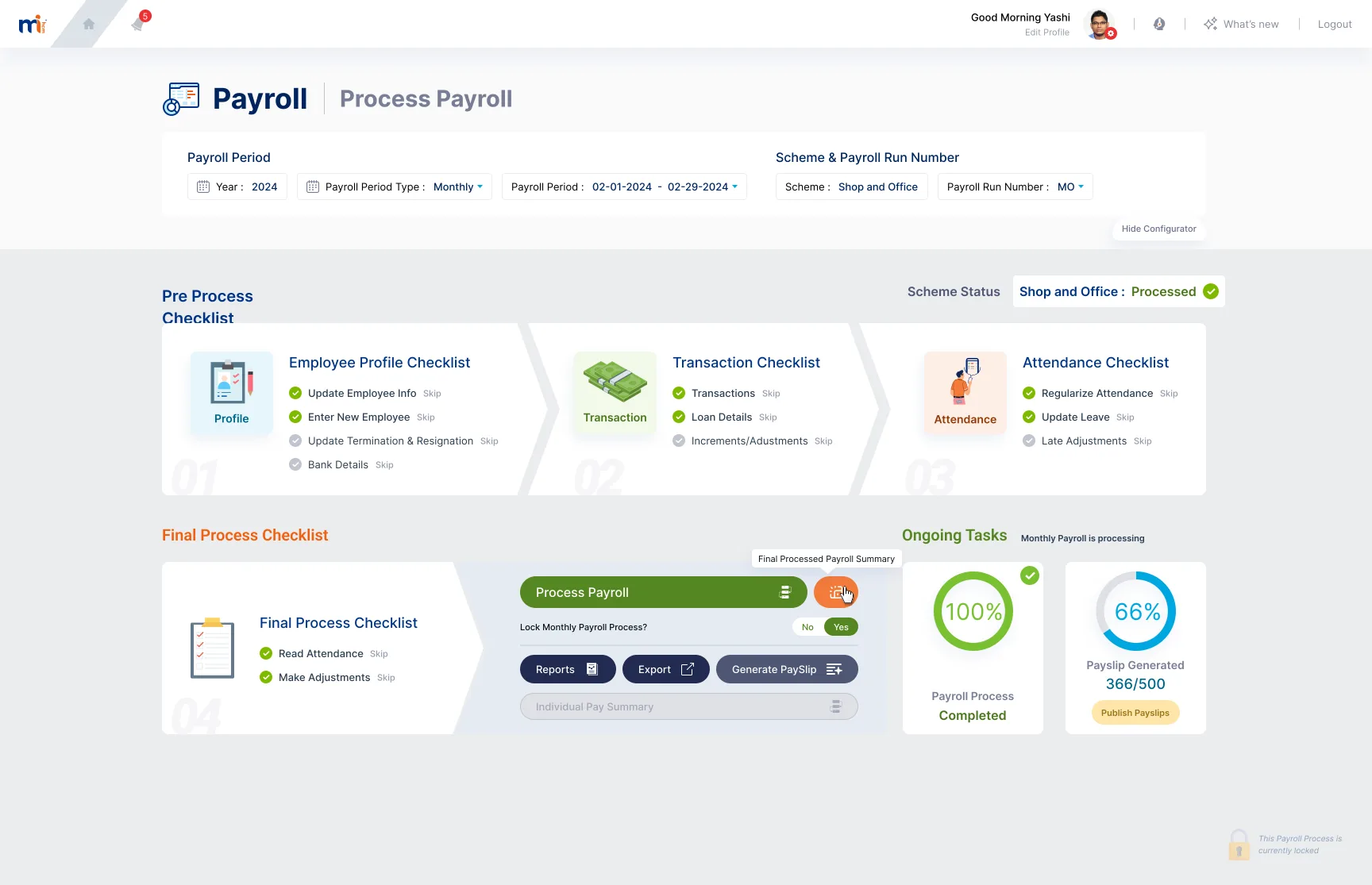Open Payroll Run Number dropdown

coord(1016,187)
